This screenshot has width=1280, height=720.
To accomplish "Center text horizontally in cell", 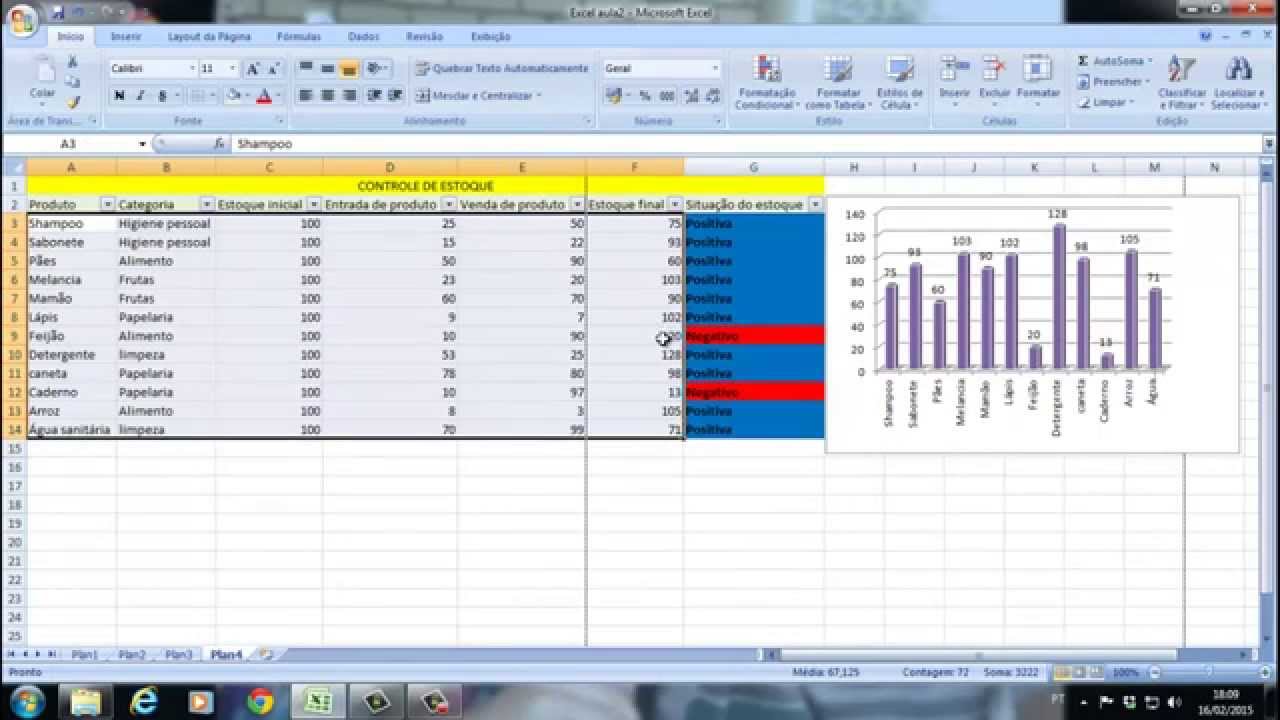I will click(327, 96).
